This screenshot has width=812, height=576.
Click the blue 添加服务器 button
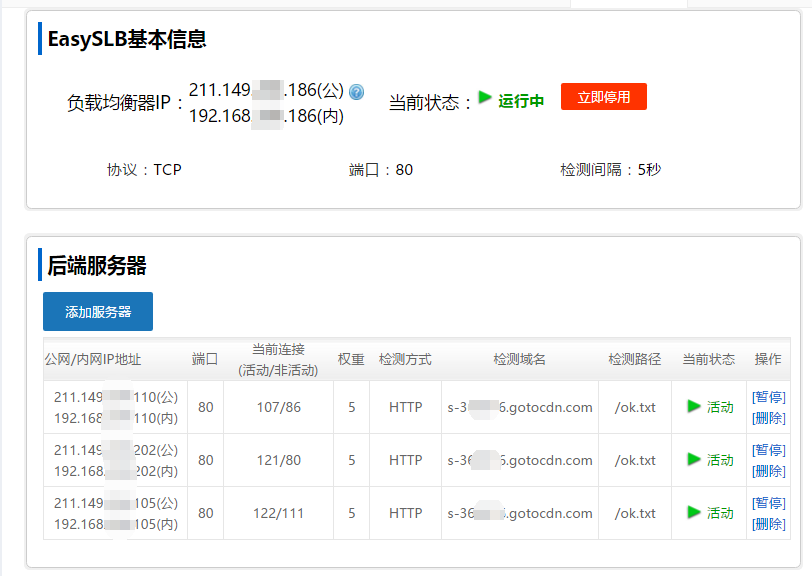[98, 311]
